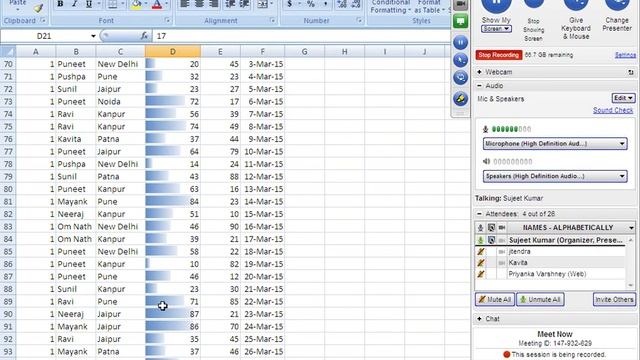Open the Show My Screen dropdown
Screen dimensions: 640x360
click(496, 29)
